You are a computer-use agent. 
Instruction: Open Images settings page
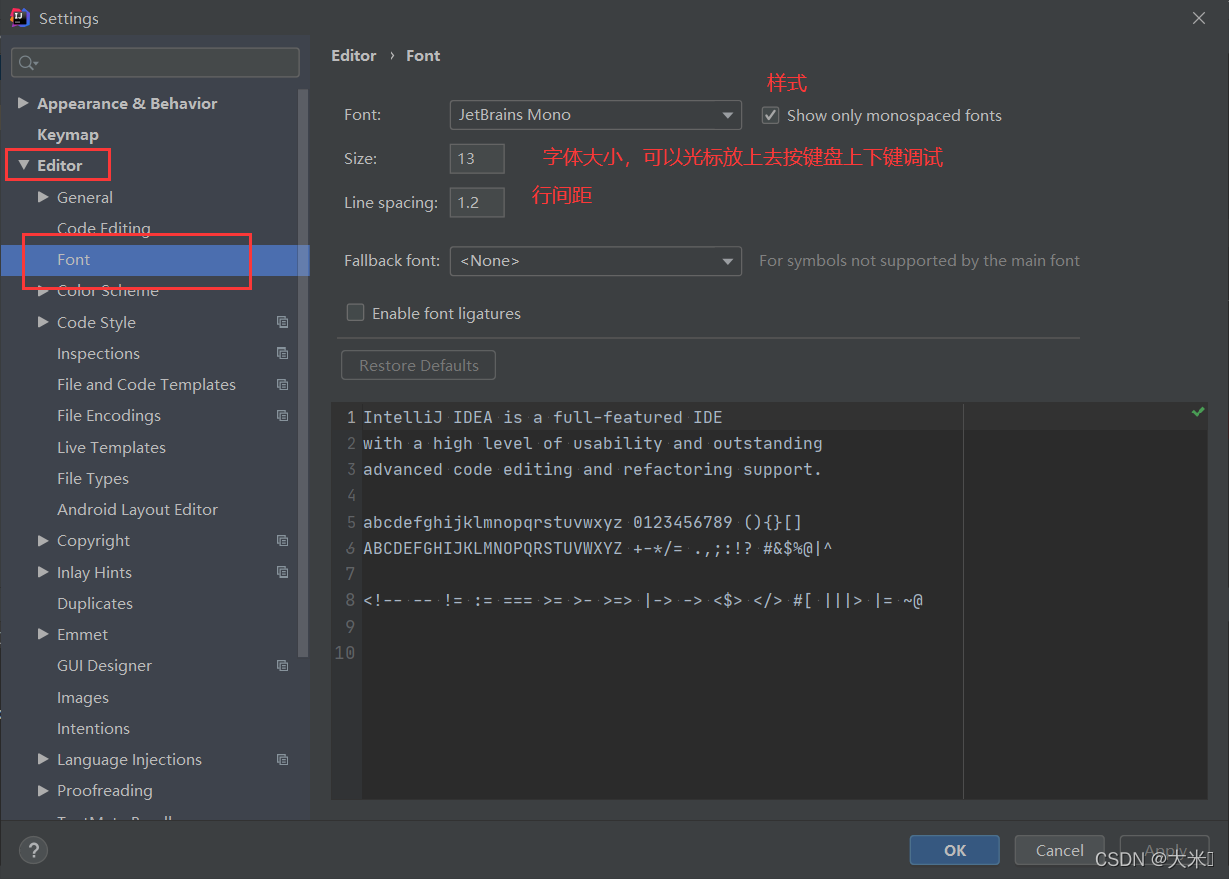[83, 697]
